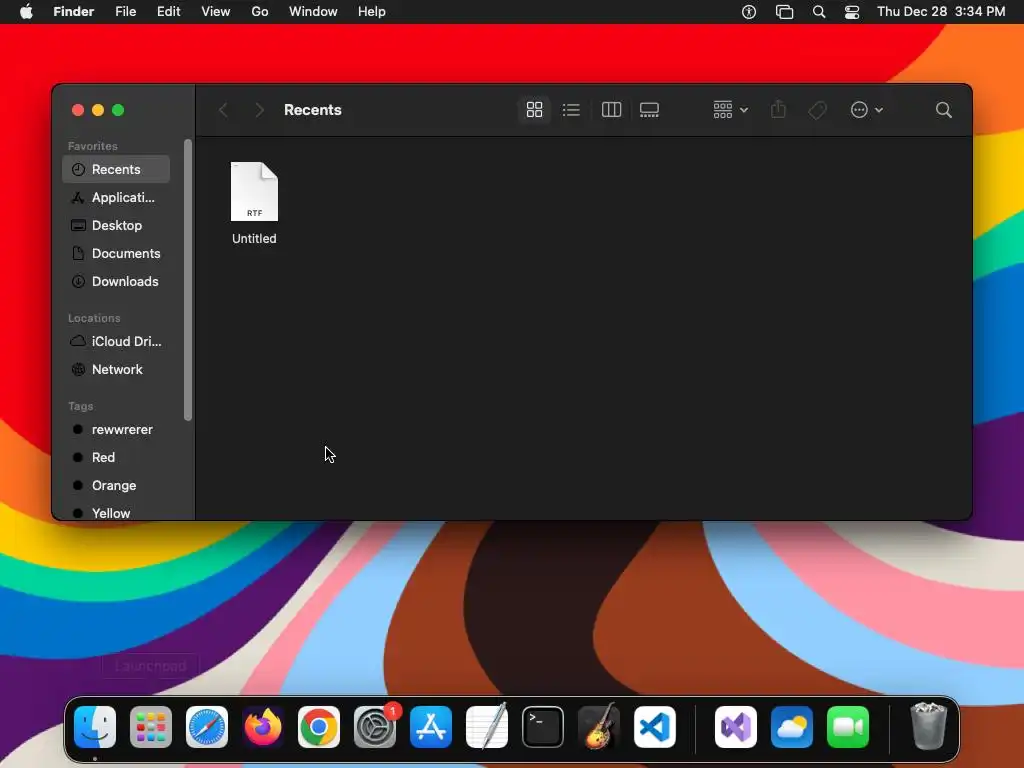Select Recents in the sidebar

click(116, 169)
